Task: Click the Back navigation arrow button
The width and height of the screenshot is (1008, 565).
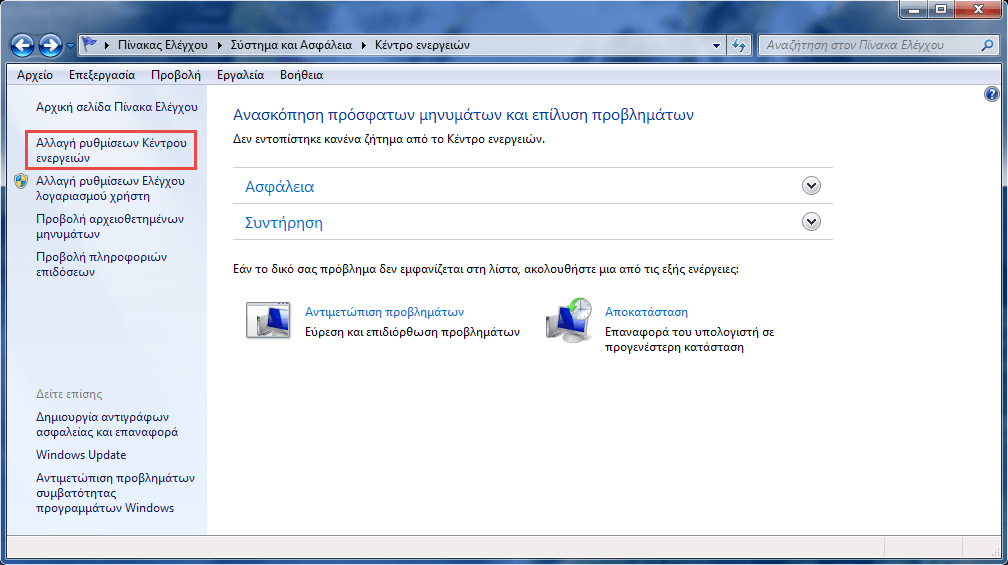Action: click(x=23, y=45)
